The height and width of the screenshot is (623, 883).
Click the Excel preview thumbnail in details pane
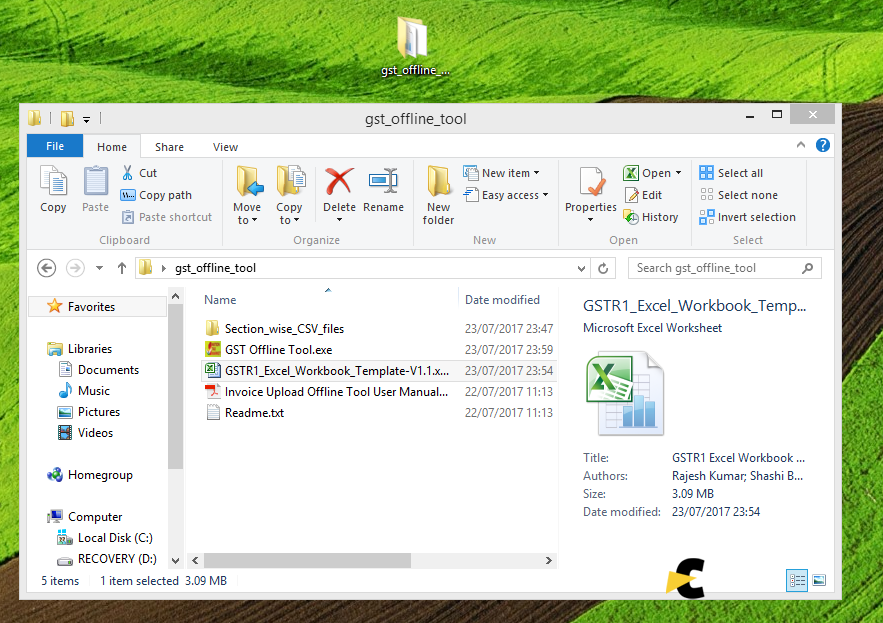(625, 393)
